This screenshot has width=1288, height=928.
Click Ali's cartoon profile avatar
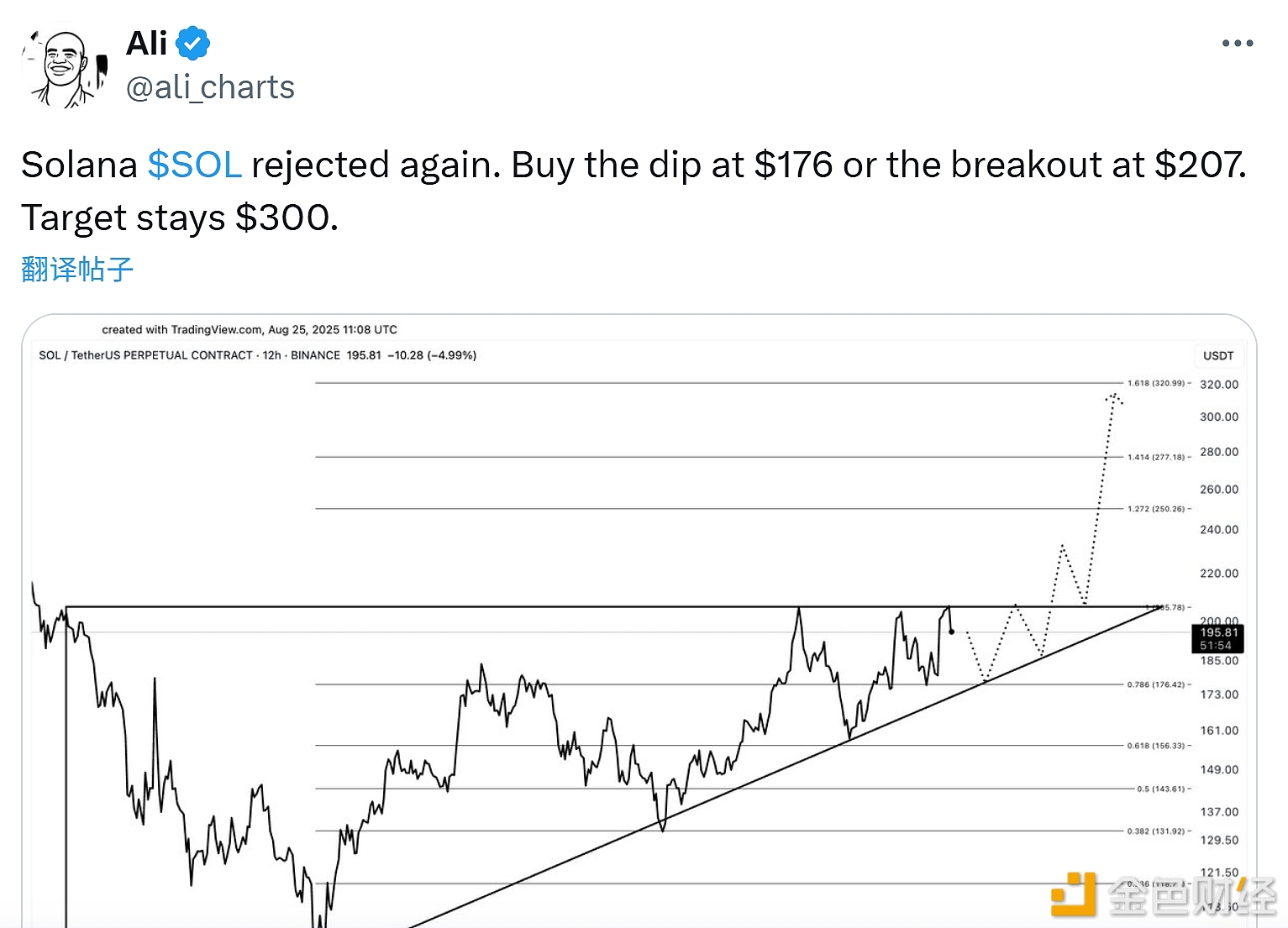(x=66, y=69)
